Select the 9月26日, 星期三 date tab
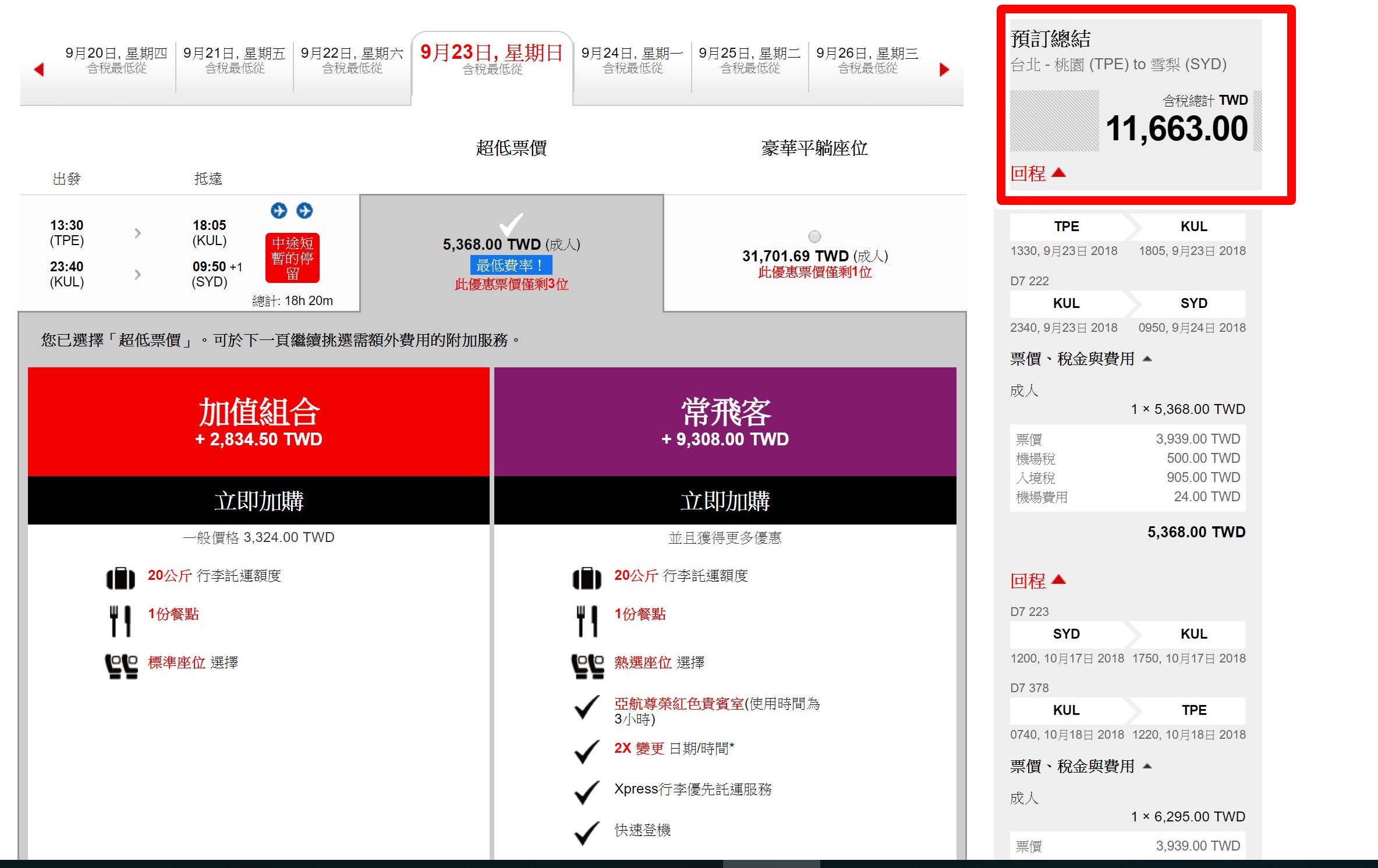1378x868 pixels. [x=867, y=60]
